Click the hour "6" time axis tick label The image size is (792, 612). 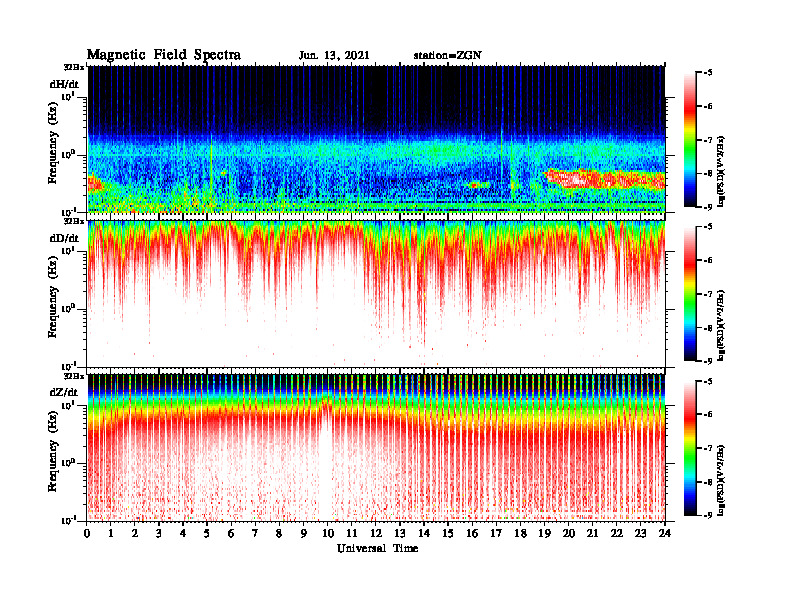[x=231, y=534]
